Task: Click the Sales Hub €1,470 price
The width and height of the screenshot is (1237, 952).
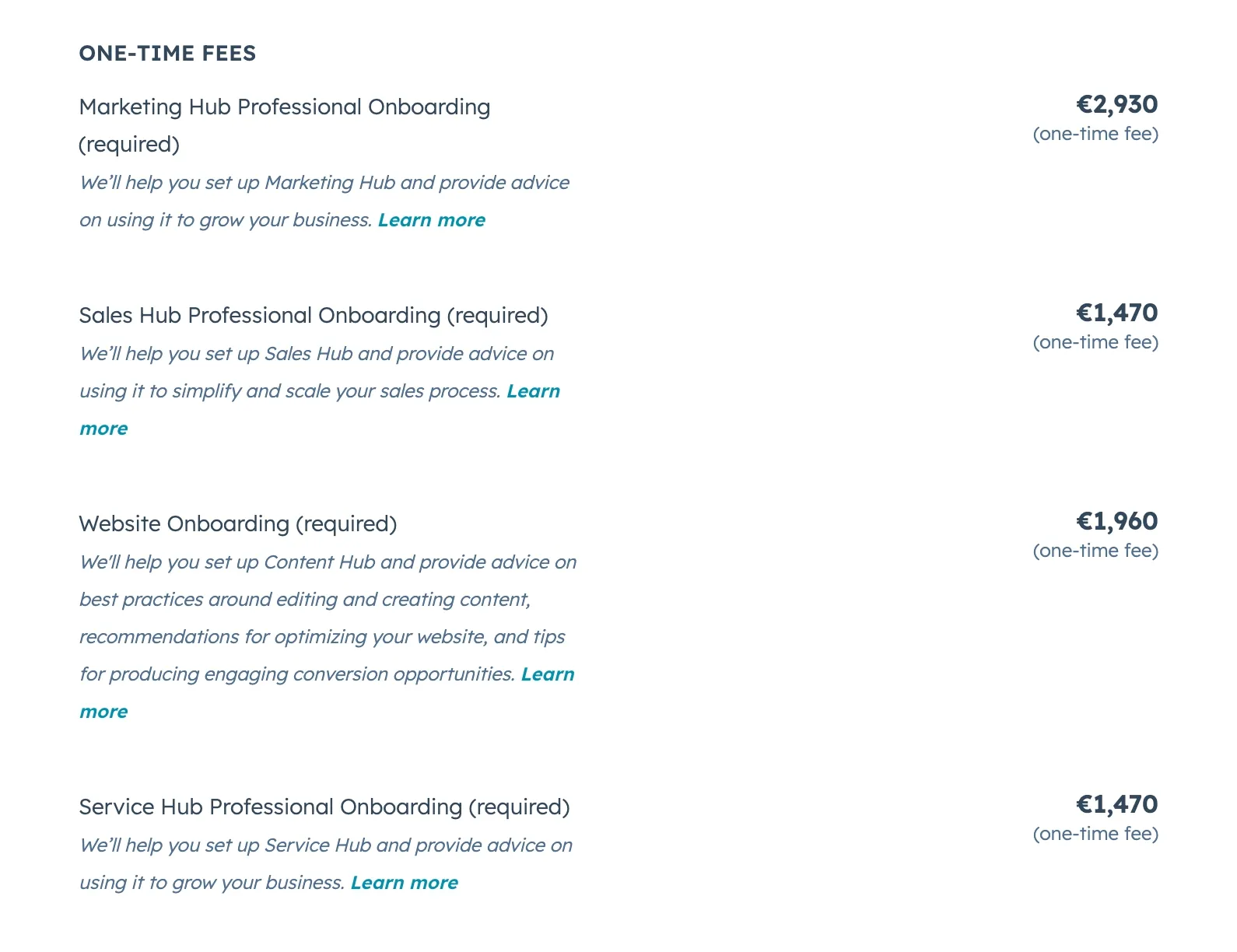Action: tap(1116, 313)
